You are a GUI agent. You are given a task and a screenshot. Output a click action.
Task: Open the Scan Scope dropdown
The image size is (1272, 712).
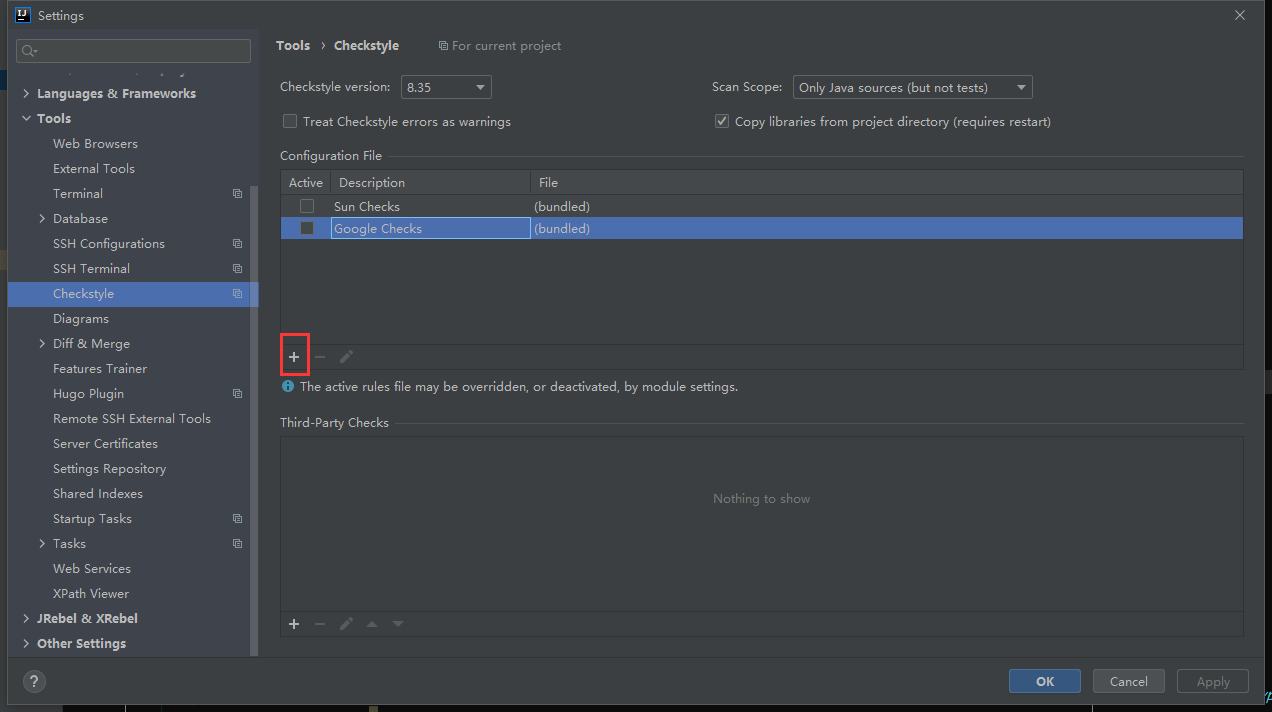(912, 88)
